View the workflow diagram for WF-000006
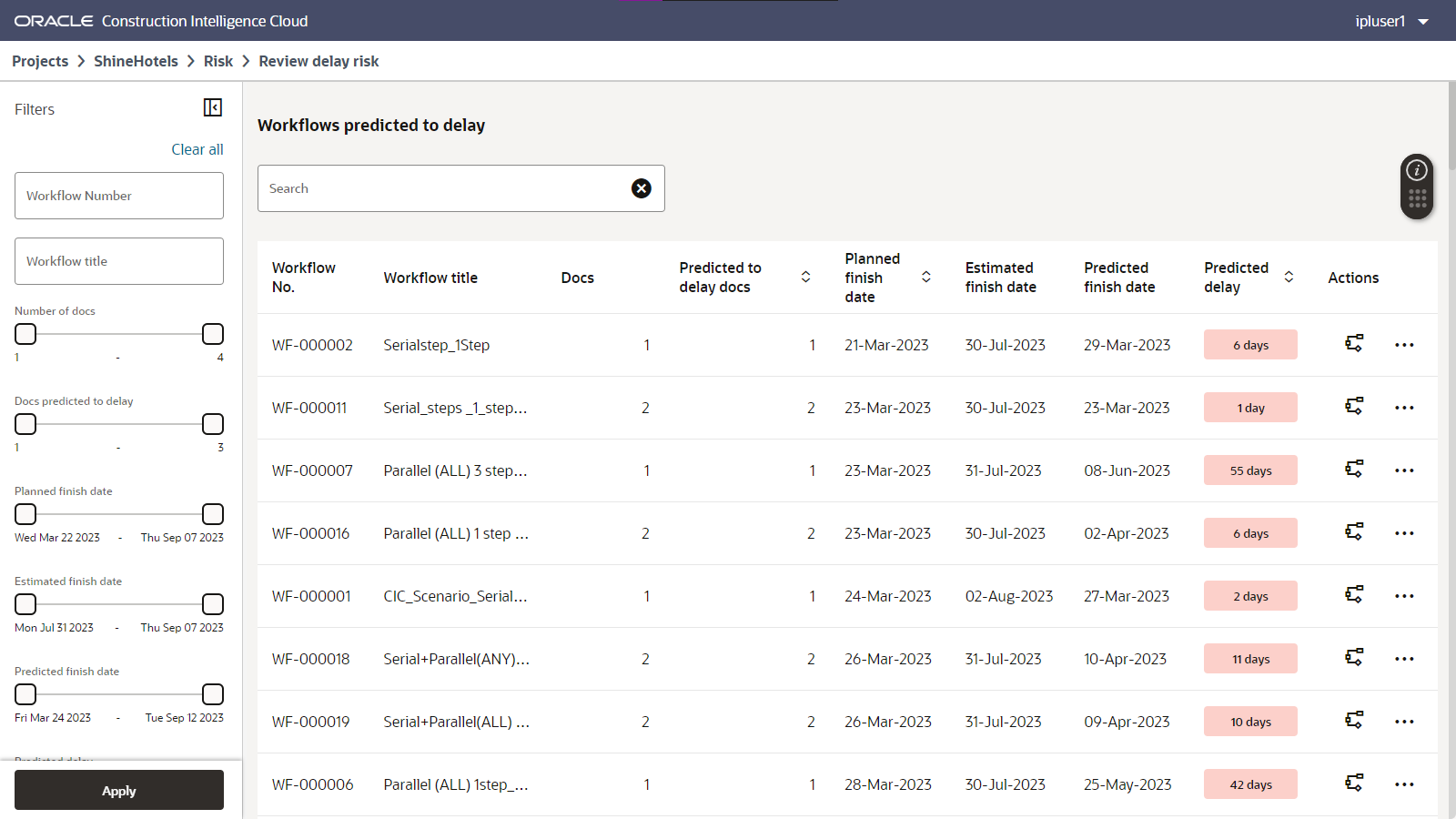This screenshot has width=1456, height=819. click(1353, 784)
